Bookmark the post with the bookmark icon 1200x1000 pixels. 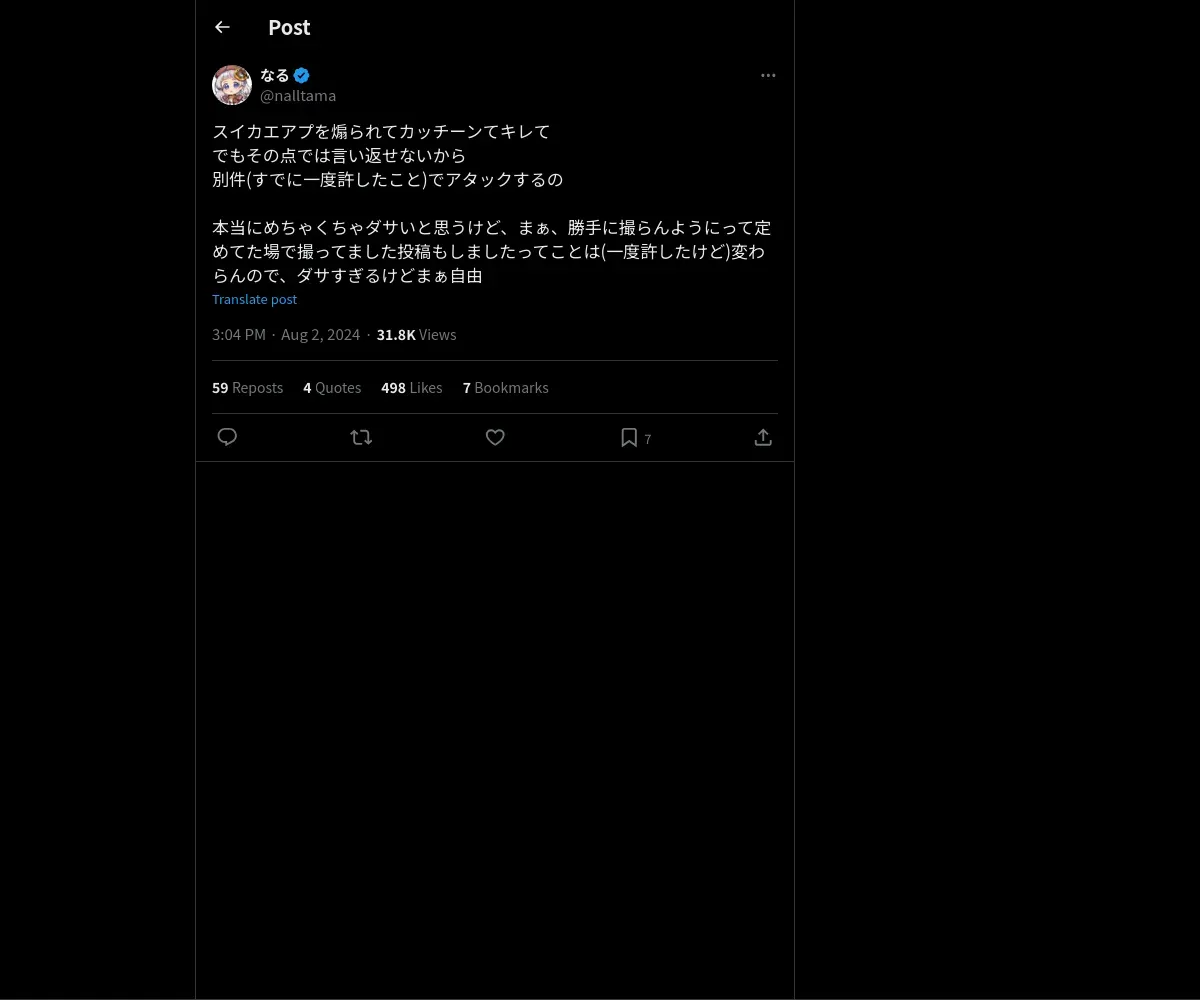(x=629, y=437)
